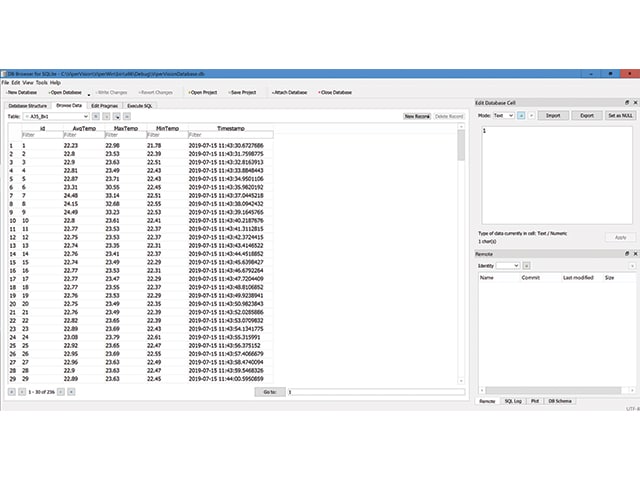
Task: Click the save table as icon
Action: click(x=117, y=117)
